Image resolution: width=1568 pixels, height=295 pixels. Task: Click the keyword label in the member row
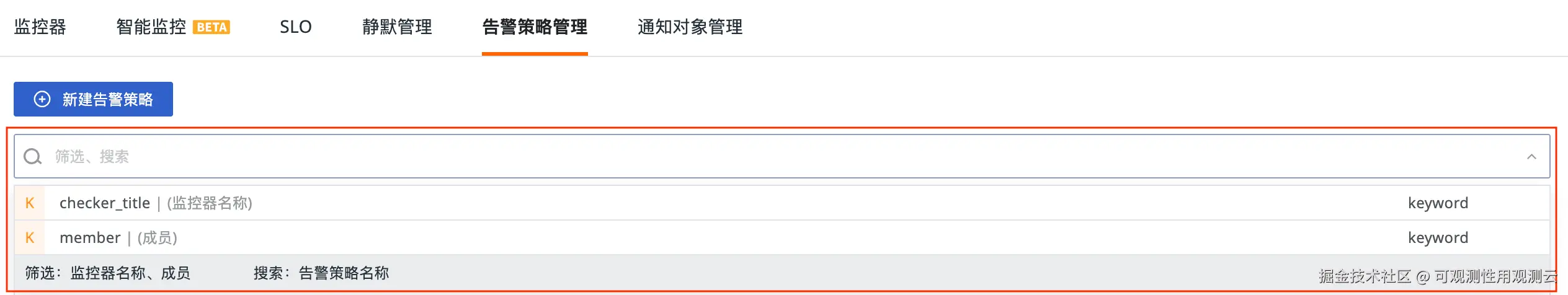pos(1438,238)
